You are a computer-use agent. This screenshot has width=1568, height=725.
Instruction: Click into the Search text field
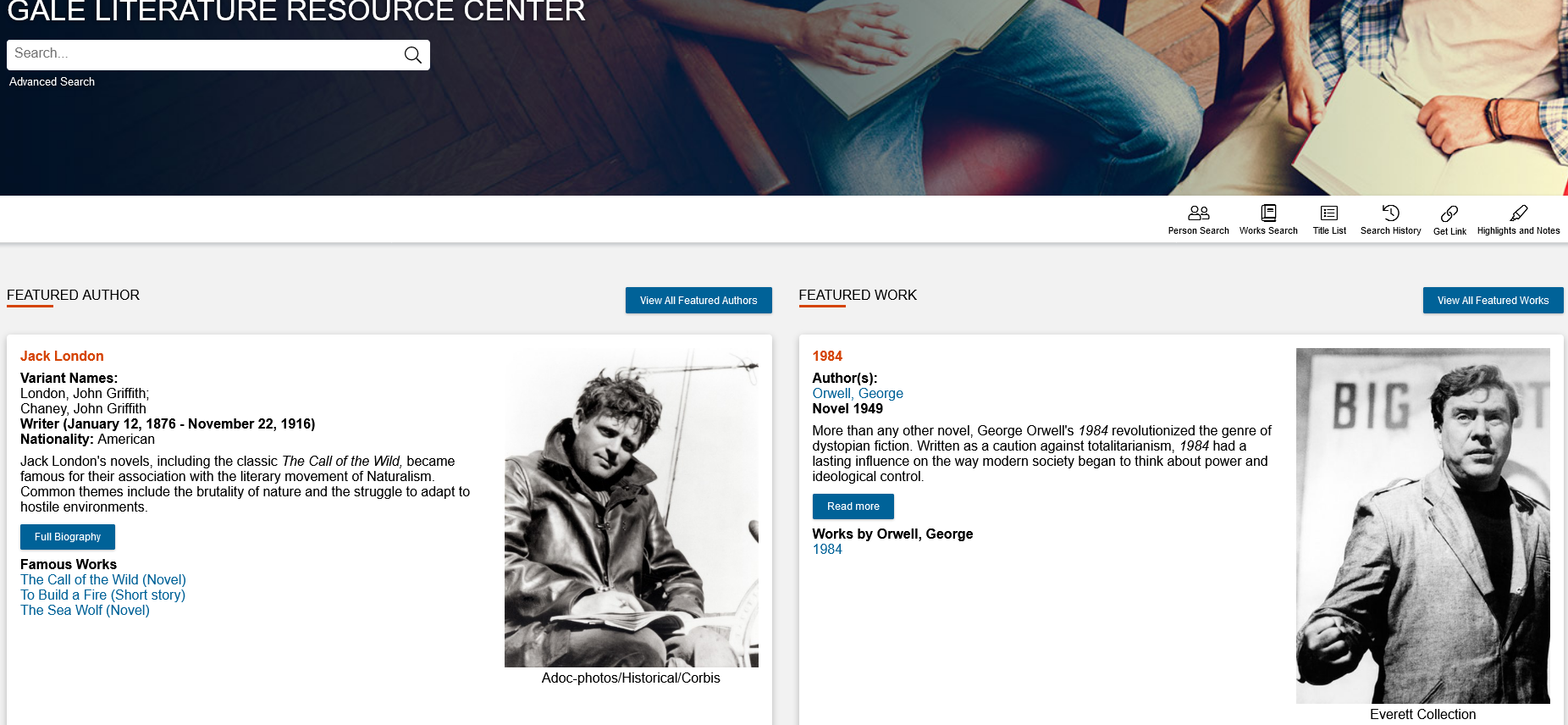[x=203, y=54]
